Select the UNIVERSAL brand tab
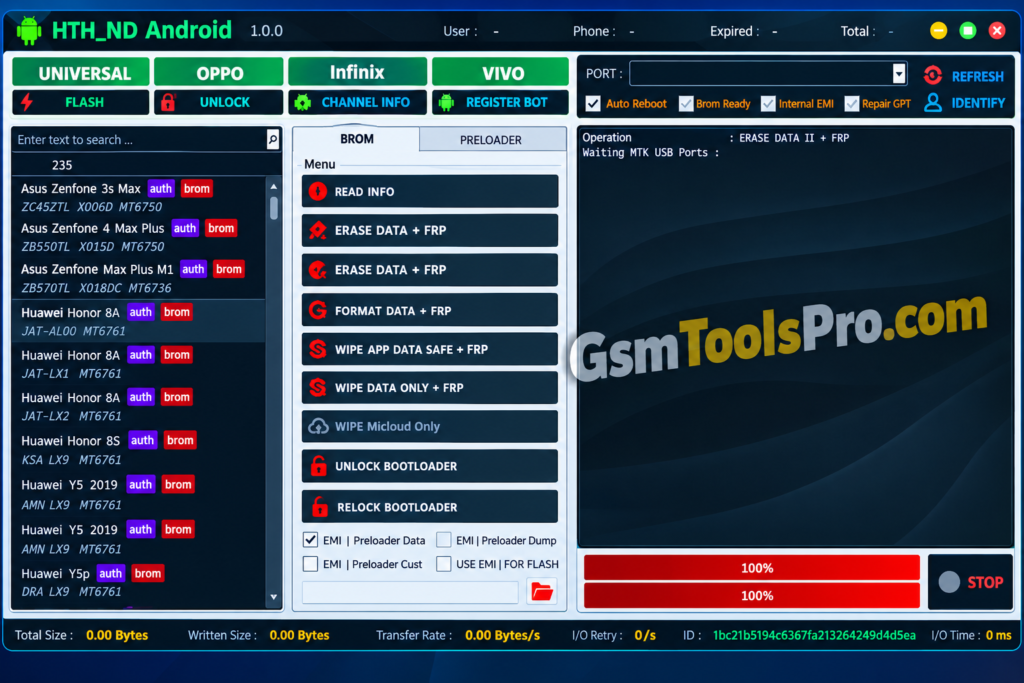This screenshot has height=683, width=1024. [81, 72]
